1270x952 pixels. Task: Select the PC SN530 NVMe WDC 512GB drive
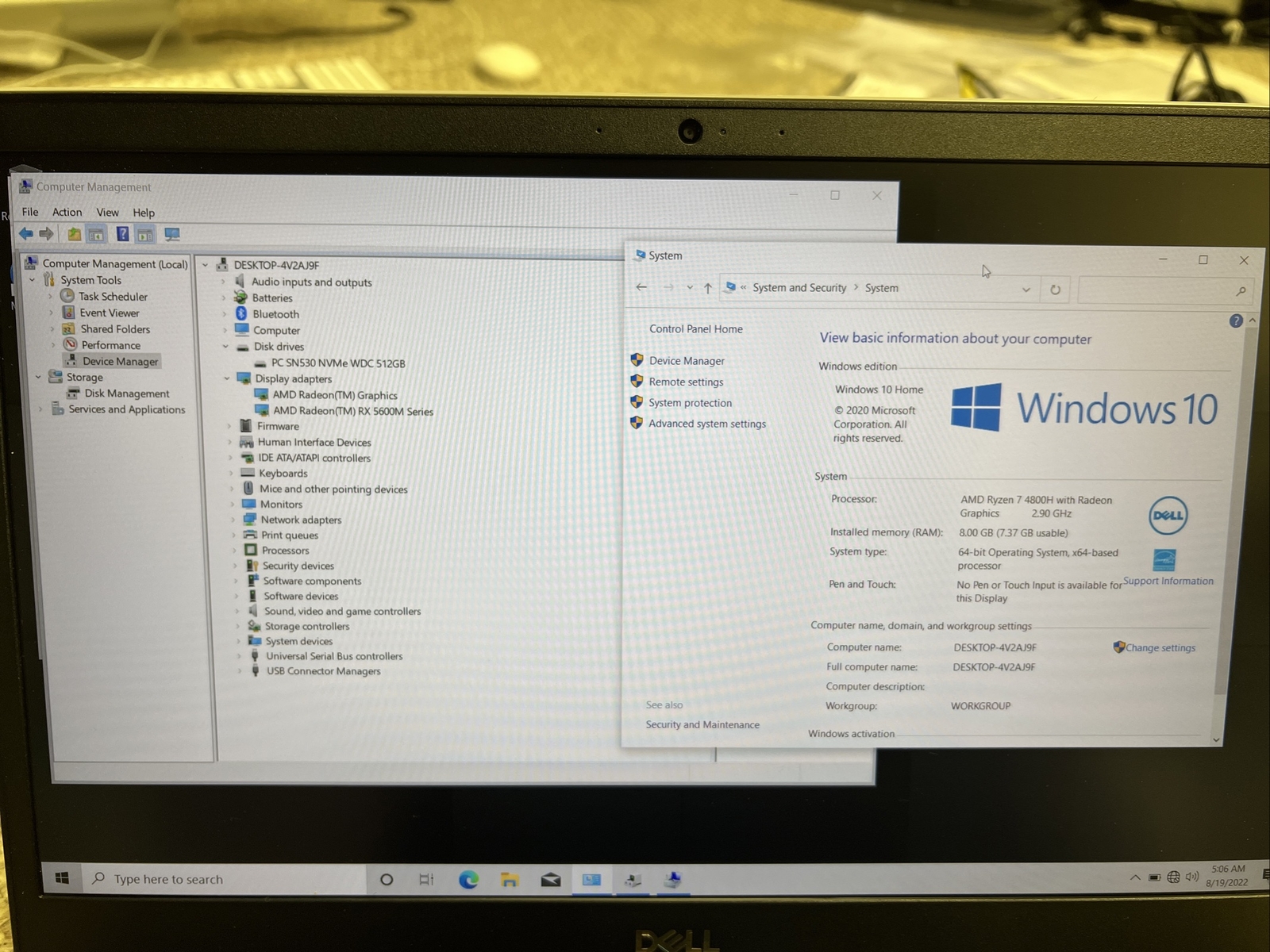[338, 363]
